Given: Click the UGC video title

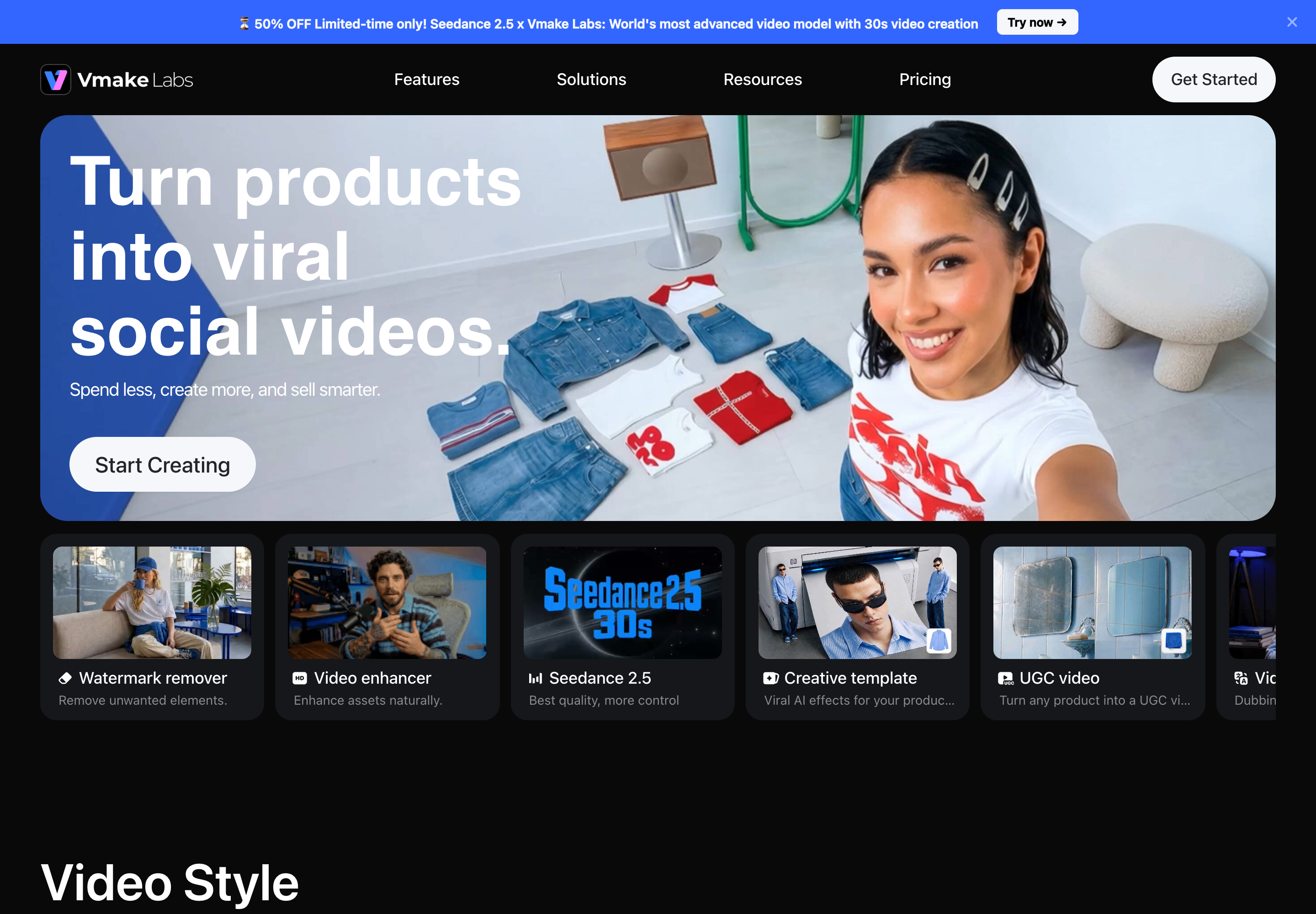Looking at the screenshot, I should (x=1060, y=678).
